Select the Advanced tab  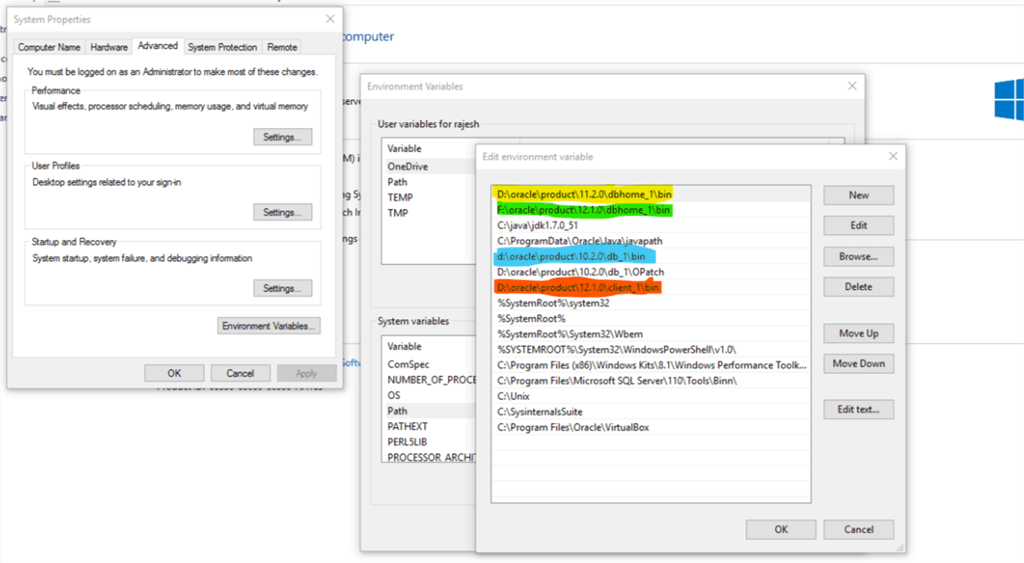pyautogui.click(x=157, y=46)
